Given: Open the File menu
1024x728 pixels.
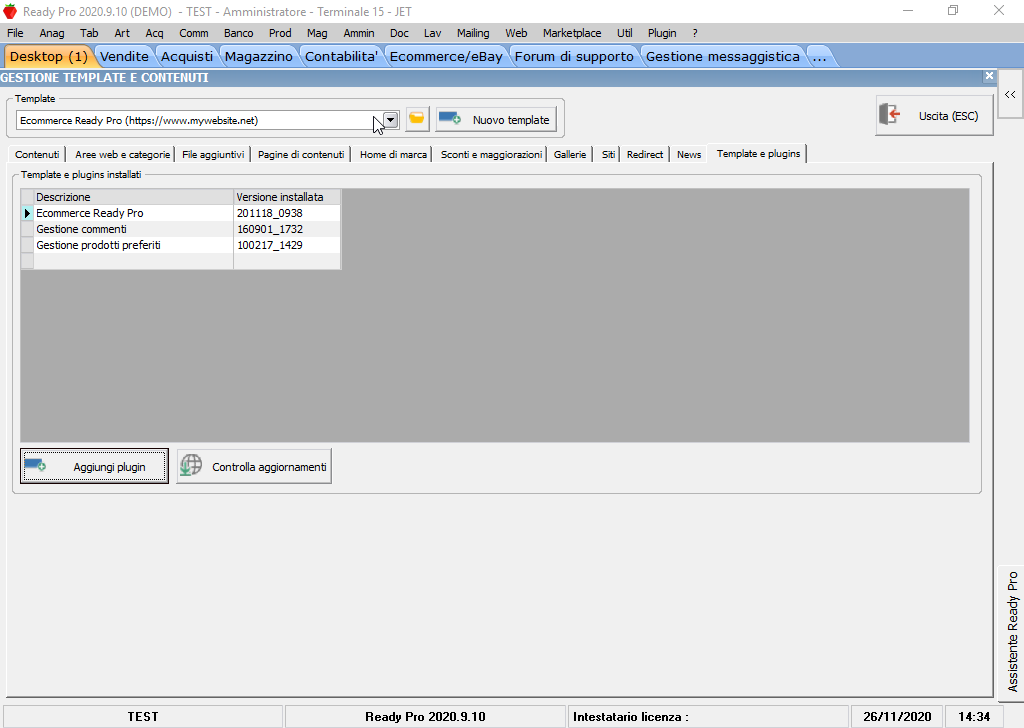Looking at the screenshot, I should pos(15,33).
